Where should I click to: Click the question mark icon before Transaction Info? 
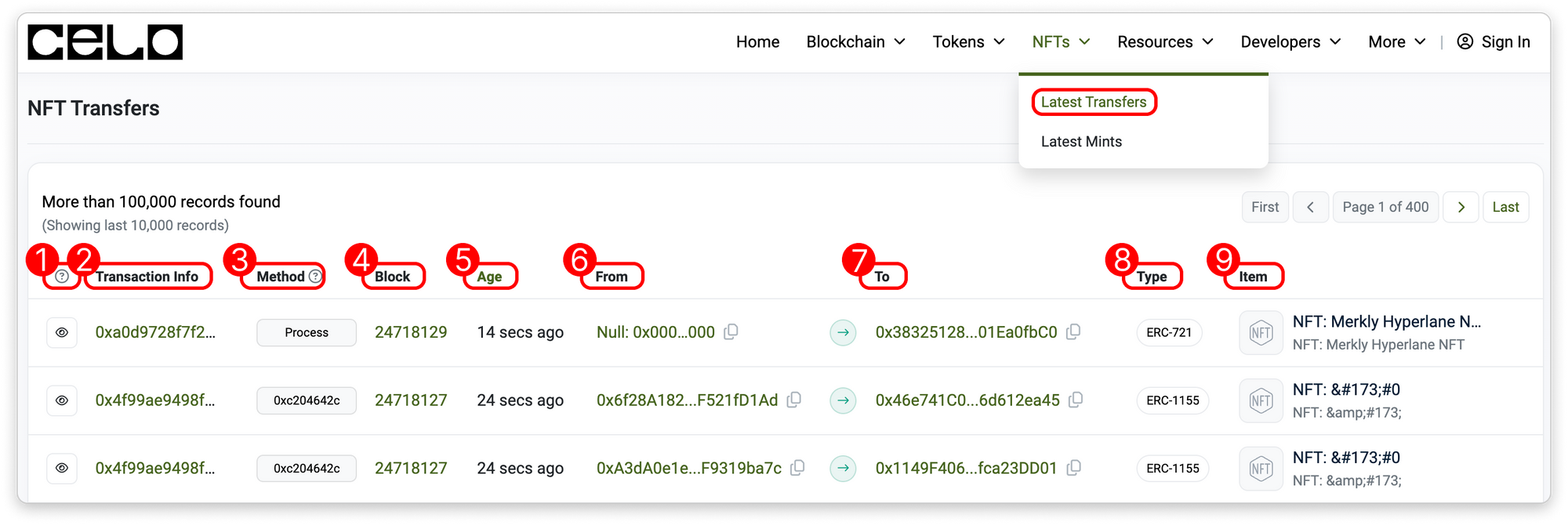click(62, 277)
